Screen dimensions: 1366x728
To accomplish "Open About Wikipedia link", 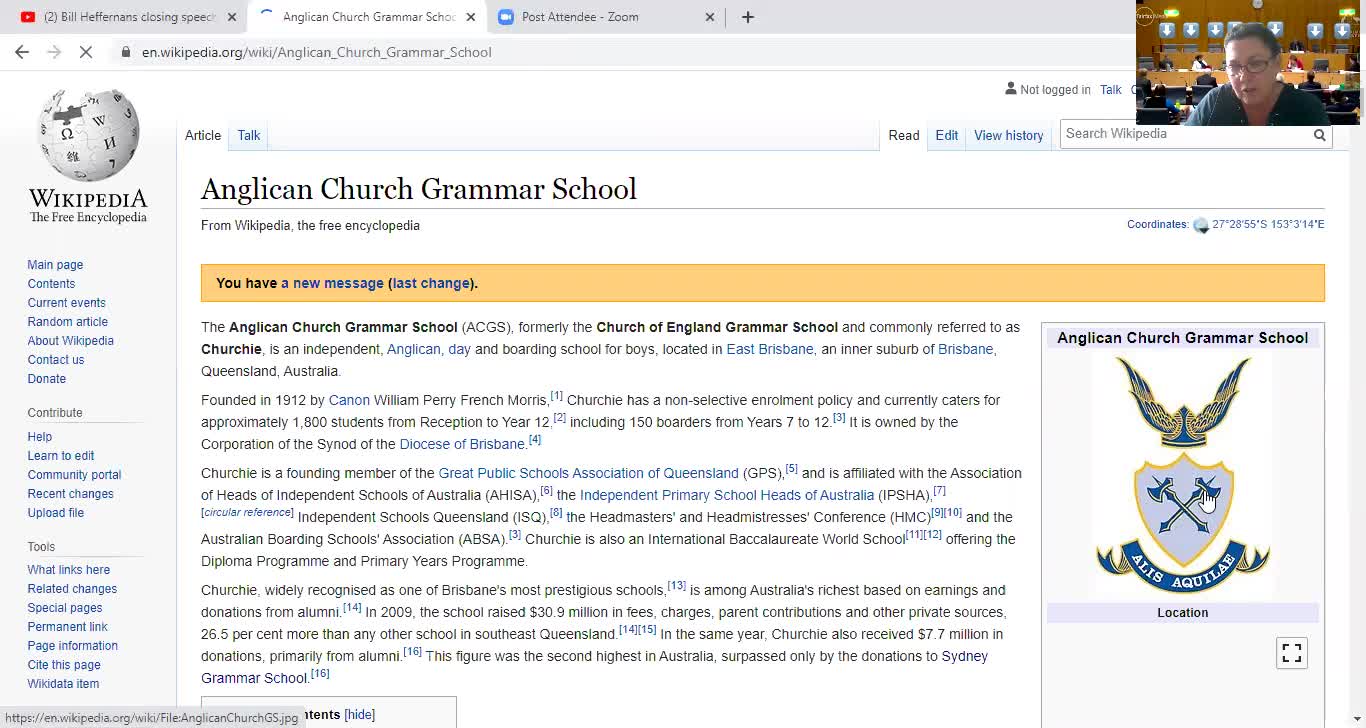I will [70, 341].
